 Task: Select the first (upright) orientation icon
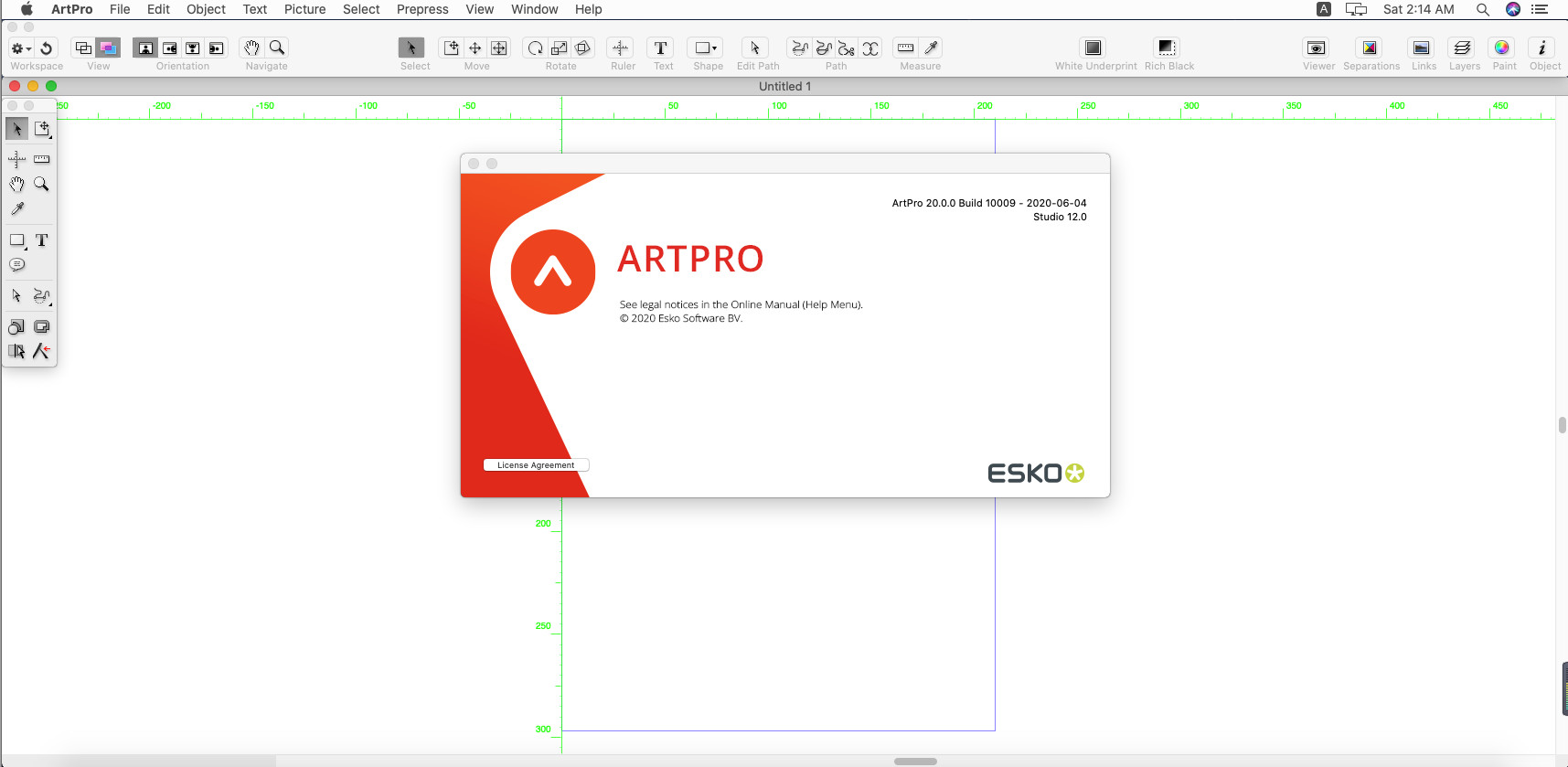click(145, 48)
